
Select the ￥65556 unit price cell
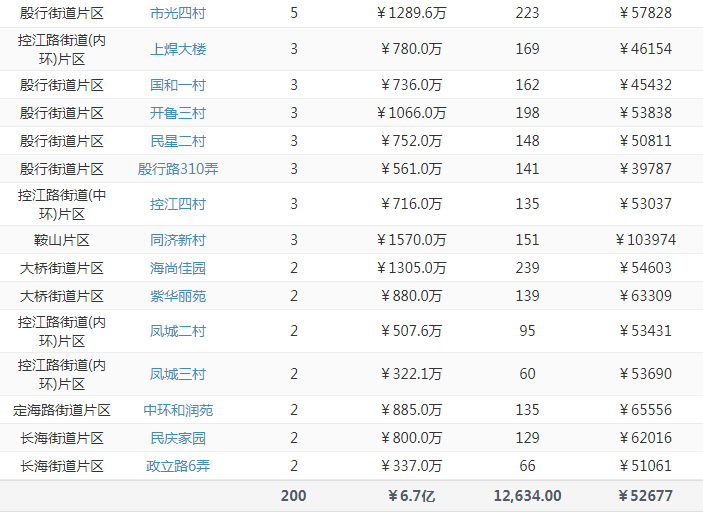coord(646,410)
